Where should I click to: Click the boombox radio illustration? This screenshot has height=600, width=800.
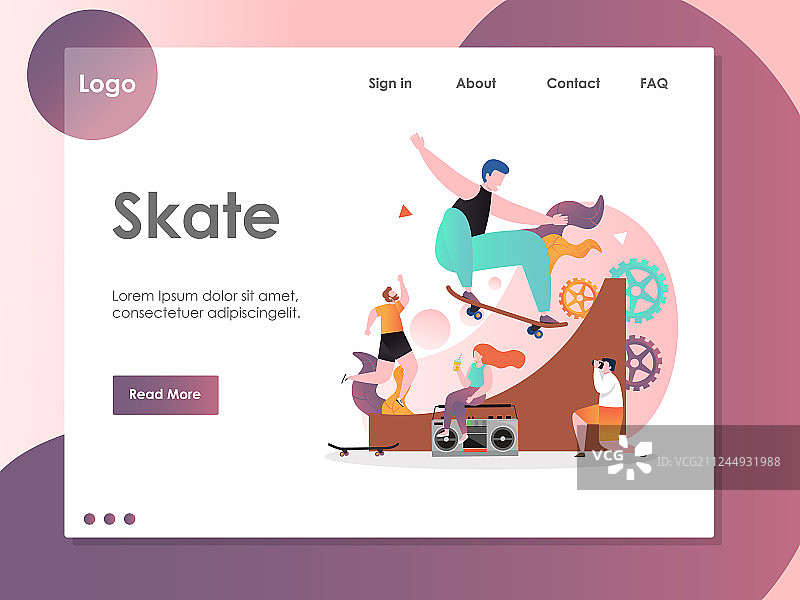point(475,431)
